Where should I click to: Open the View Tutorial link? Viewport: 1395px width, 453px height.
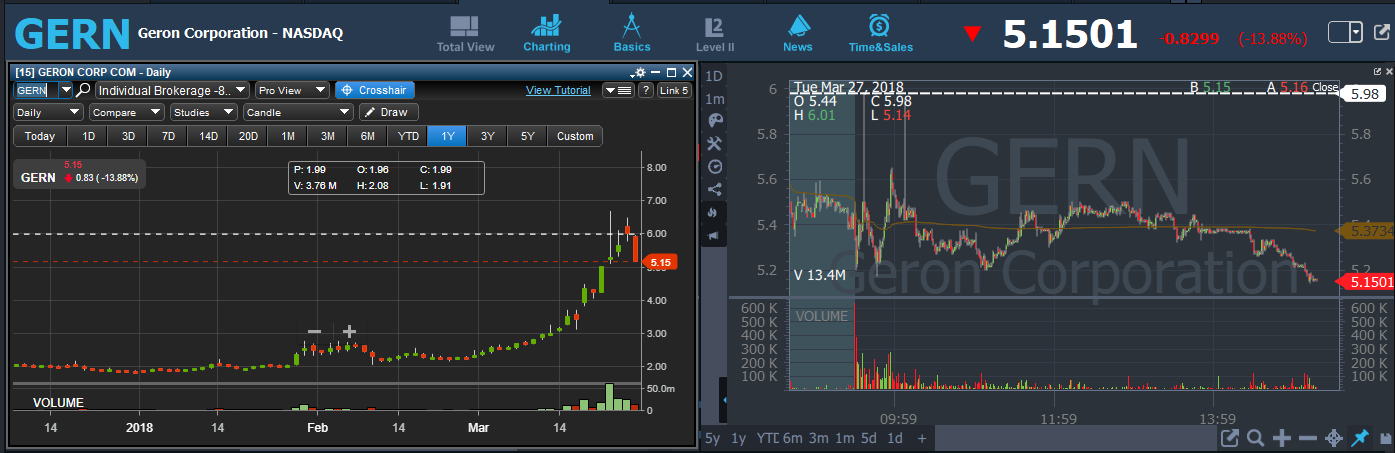(x=558, y=90)
